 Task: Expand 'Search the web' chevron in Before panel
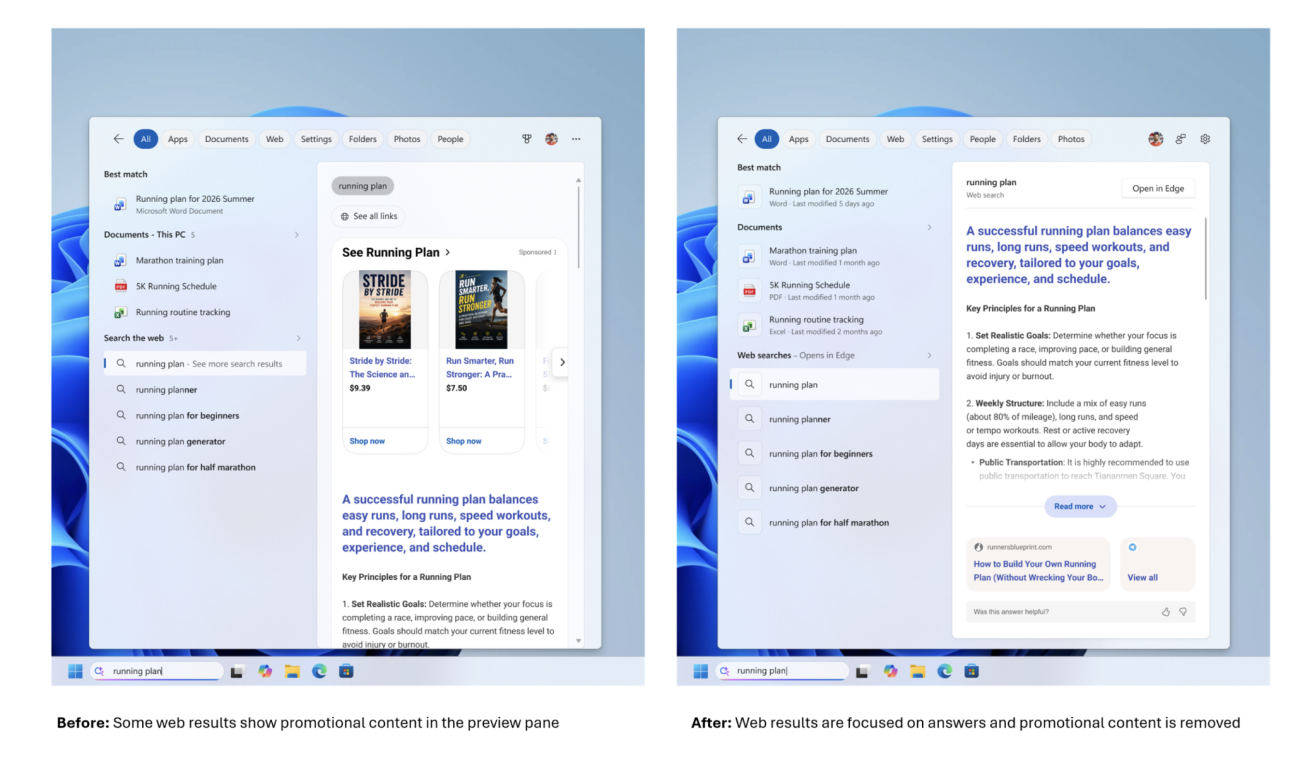(x=297, y=338)
